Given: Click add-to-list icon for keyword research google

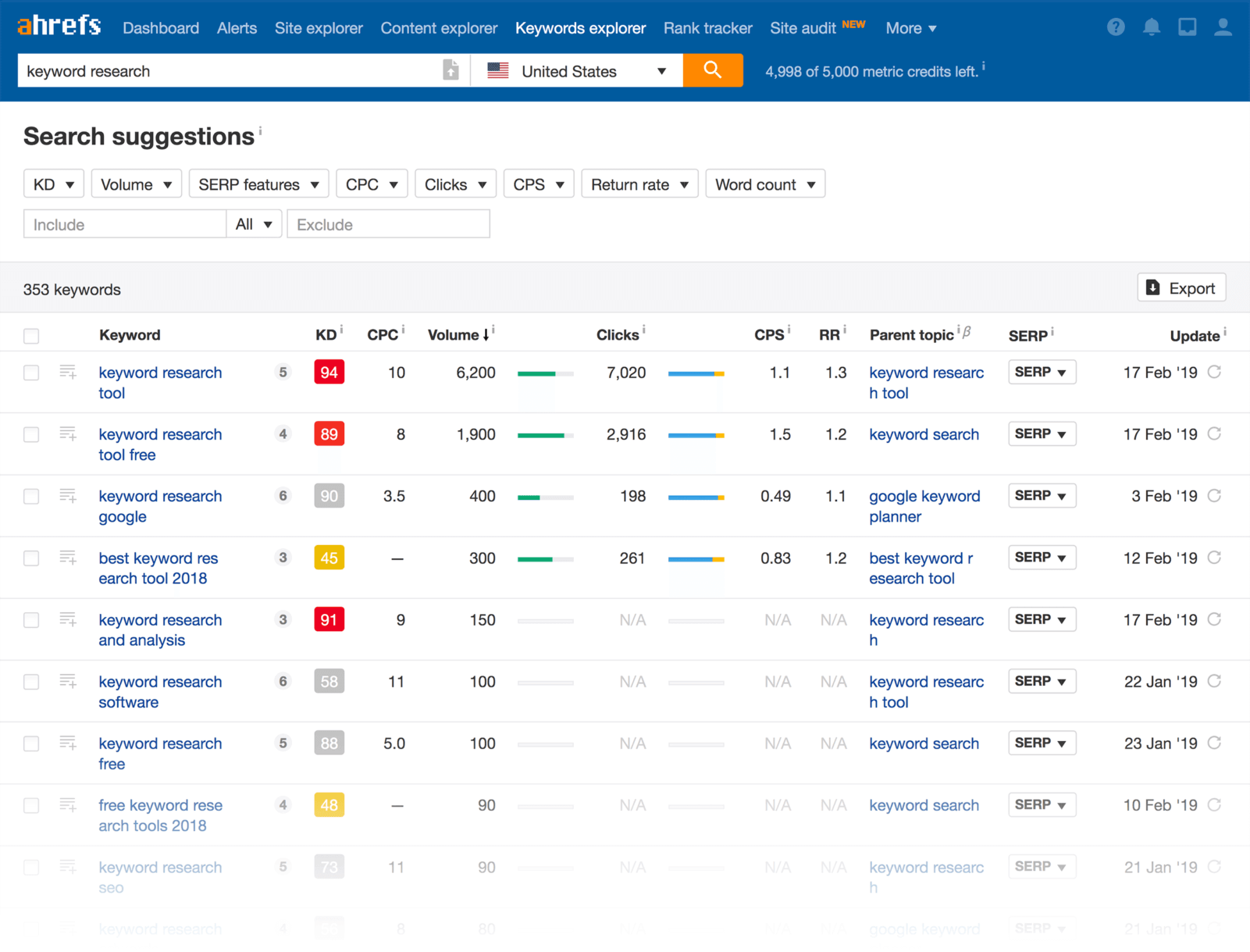Looking at the screenshot, I should tap(68, 496).
